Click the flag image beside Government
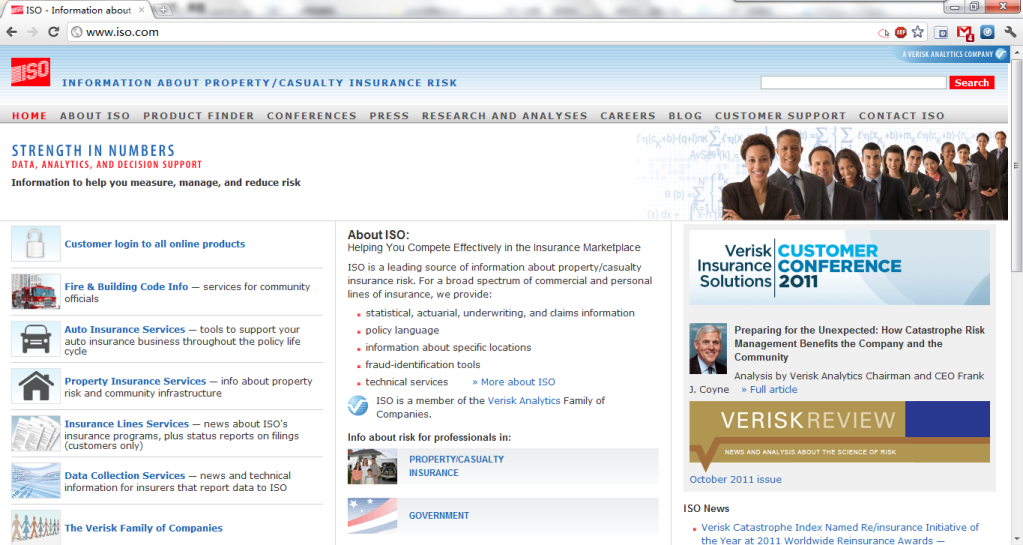The image size is (1023, 545). click(x=372, y=516)
